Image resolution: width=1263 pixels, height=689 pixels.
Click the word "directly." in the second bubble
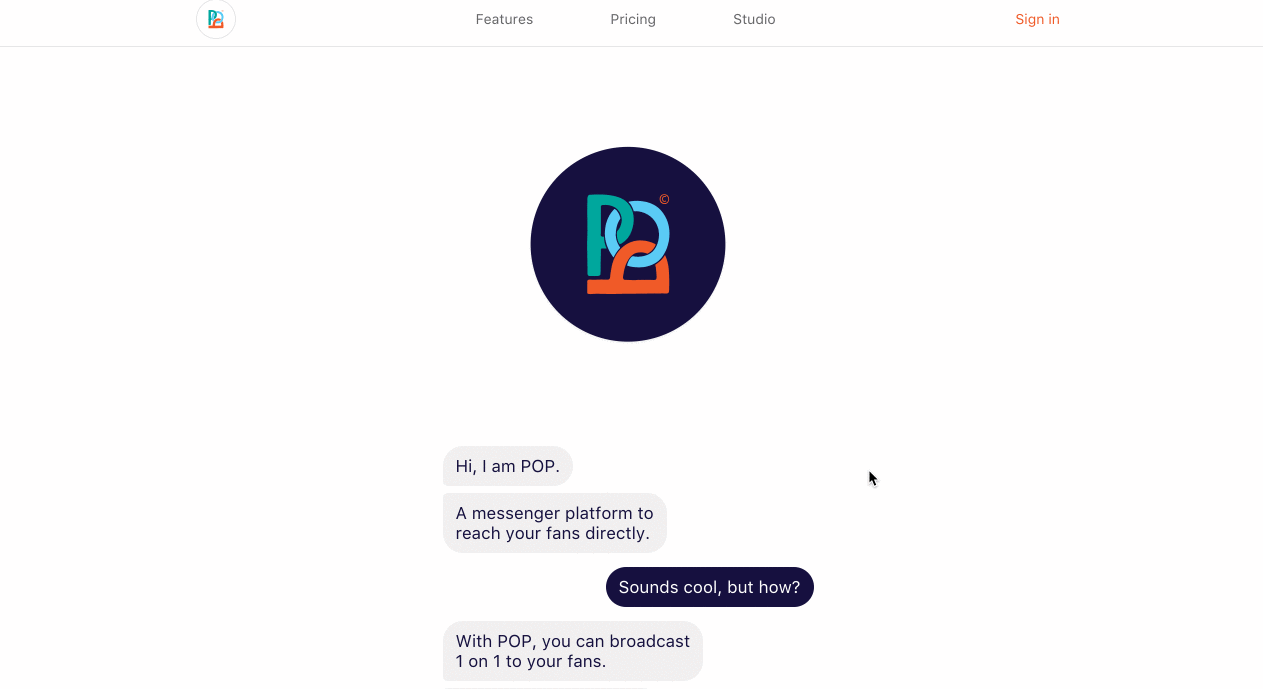pyautogui.click(x=618, y=533)
